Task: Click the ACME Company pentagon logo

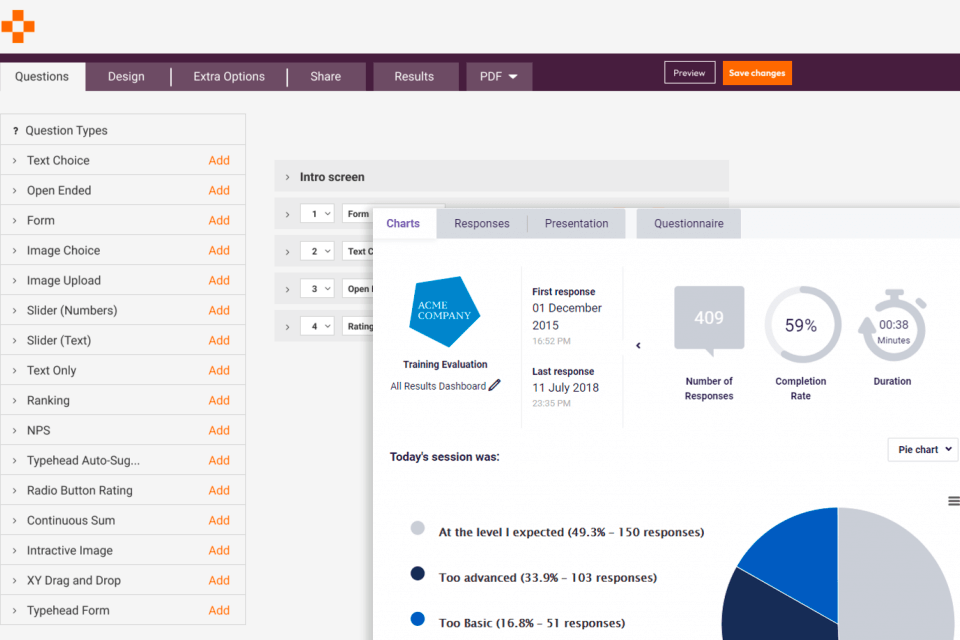Action: point(444,311)
